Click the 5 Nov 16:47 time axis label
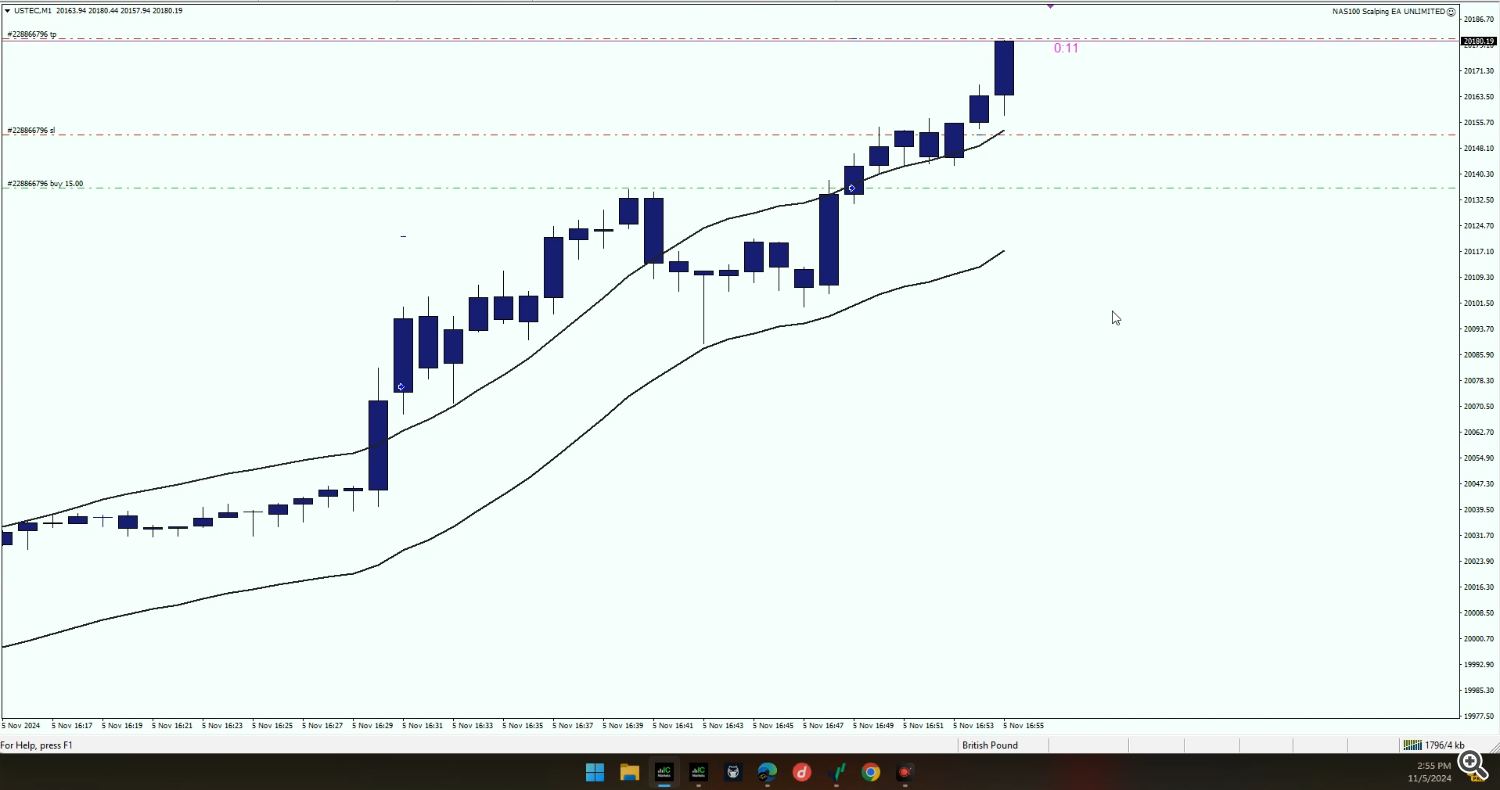Screen dimensions: 1500x790 point(823,725)
